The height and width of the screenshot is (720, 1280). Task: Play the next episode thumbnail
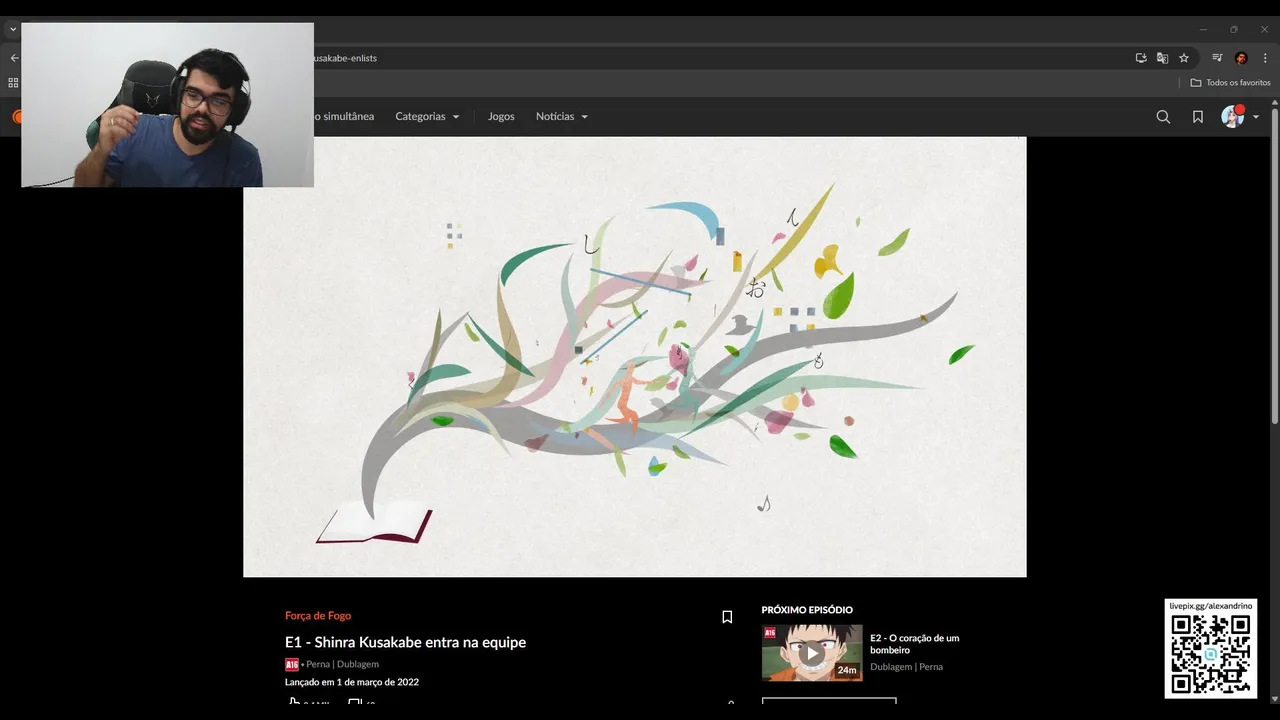tap(812, 653)
